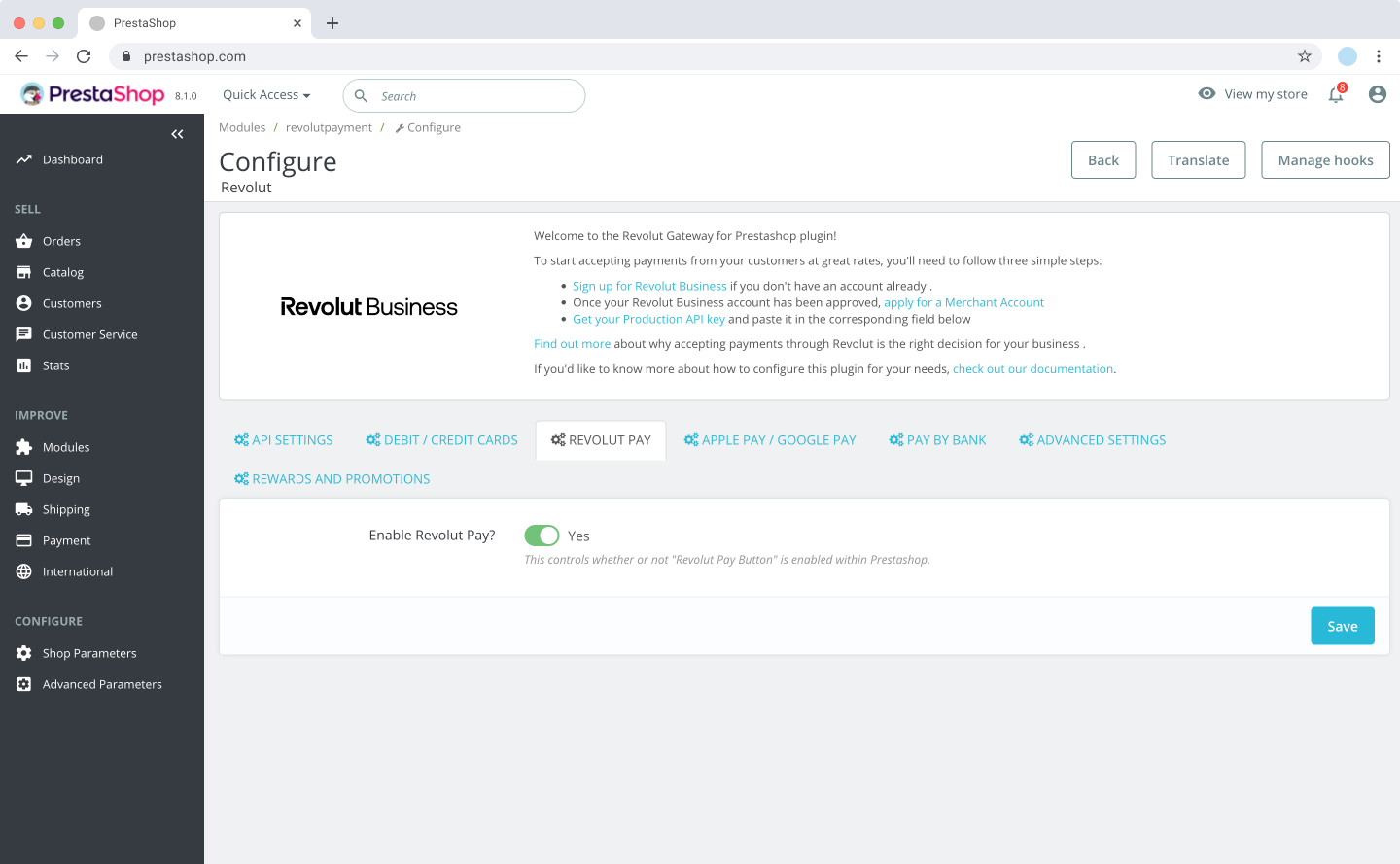The image size is (1400, 864).
Task: Open Sign up for Revolut Business link
Action: (649, 286)
